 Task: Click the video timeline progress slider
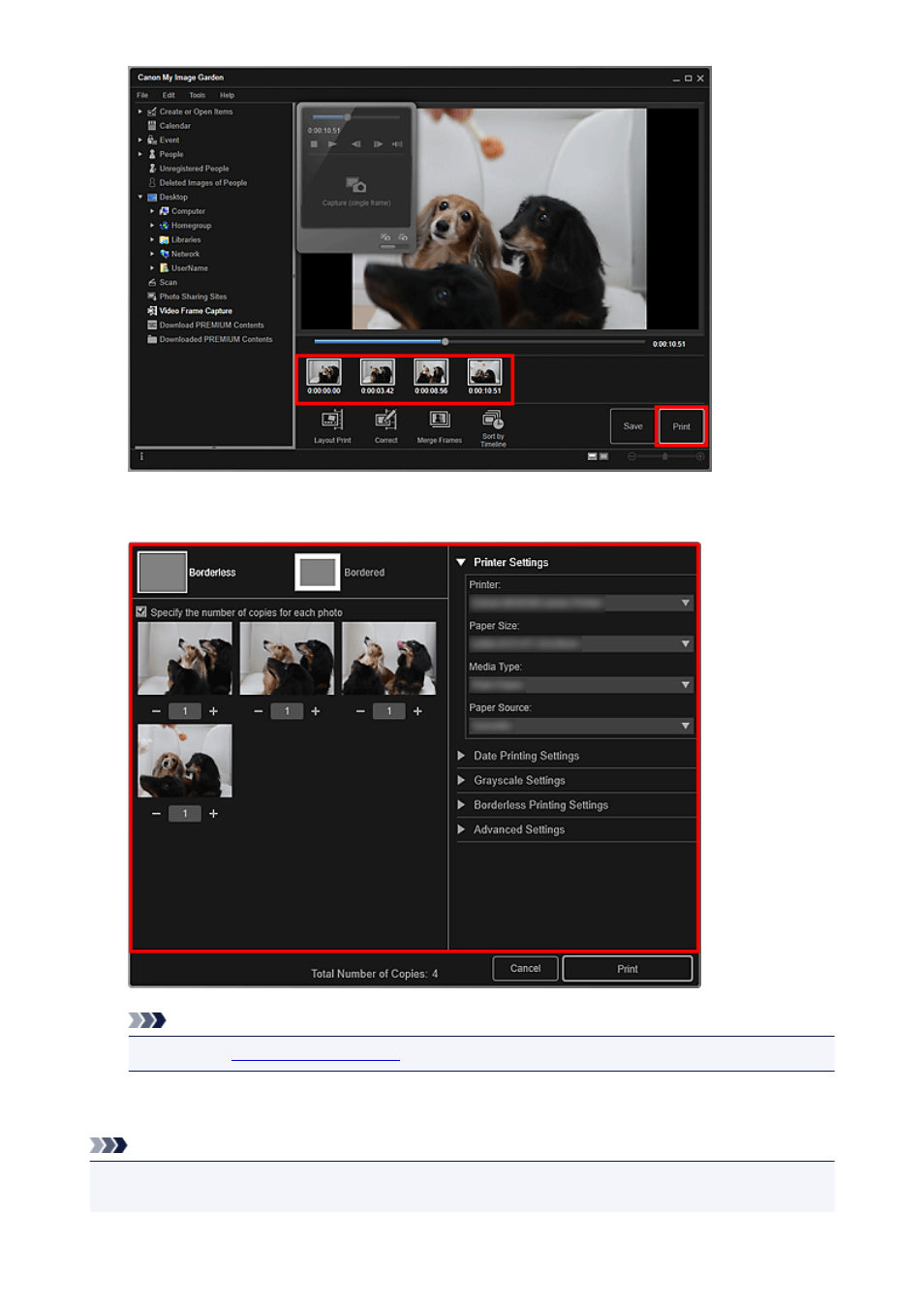coord(479,342)
